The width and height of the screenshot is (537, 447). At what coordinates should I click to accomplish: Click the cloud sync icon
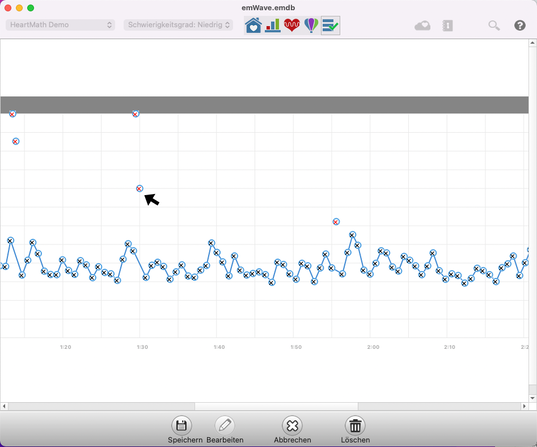[422, 26]
